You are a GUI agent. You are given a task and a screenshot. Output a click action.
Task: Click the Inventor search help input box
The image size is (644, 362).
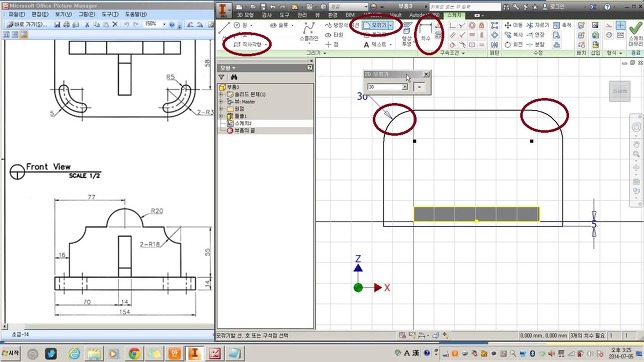(x=465, y=7)
